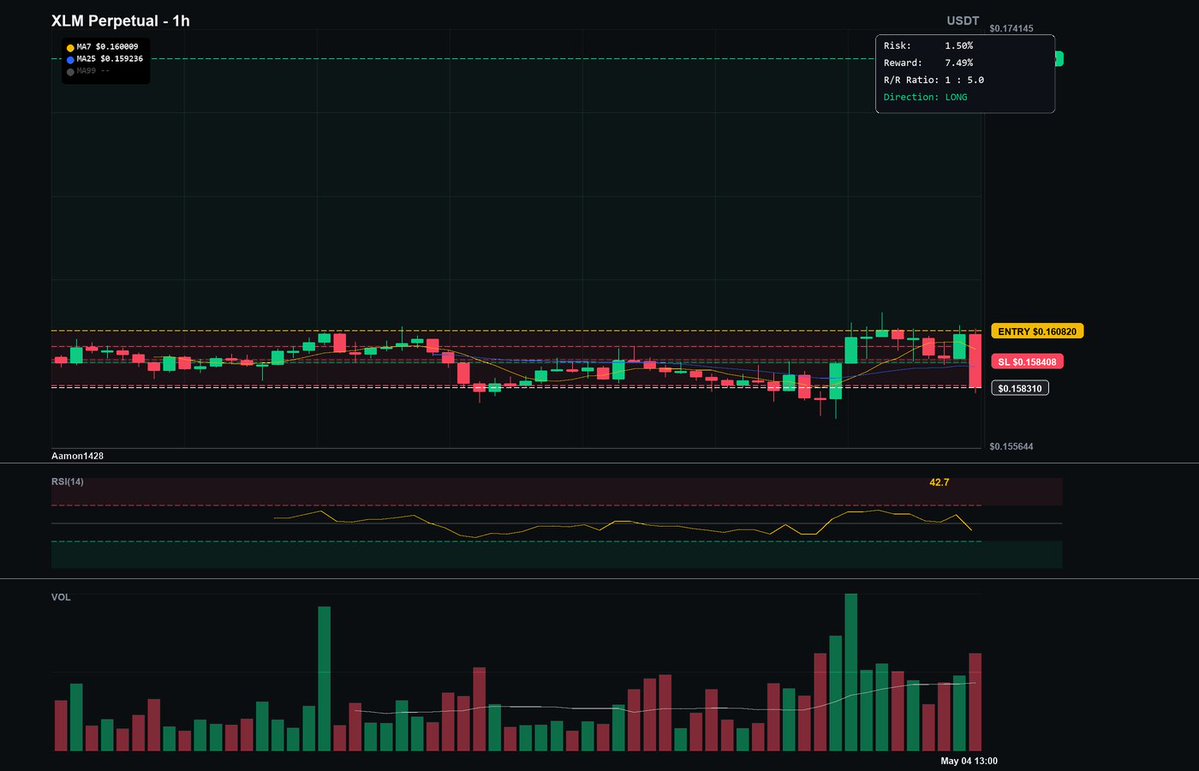Click the RSI value 42.7

[x=939, y=483]
